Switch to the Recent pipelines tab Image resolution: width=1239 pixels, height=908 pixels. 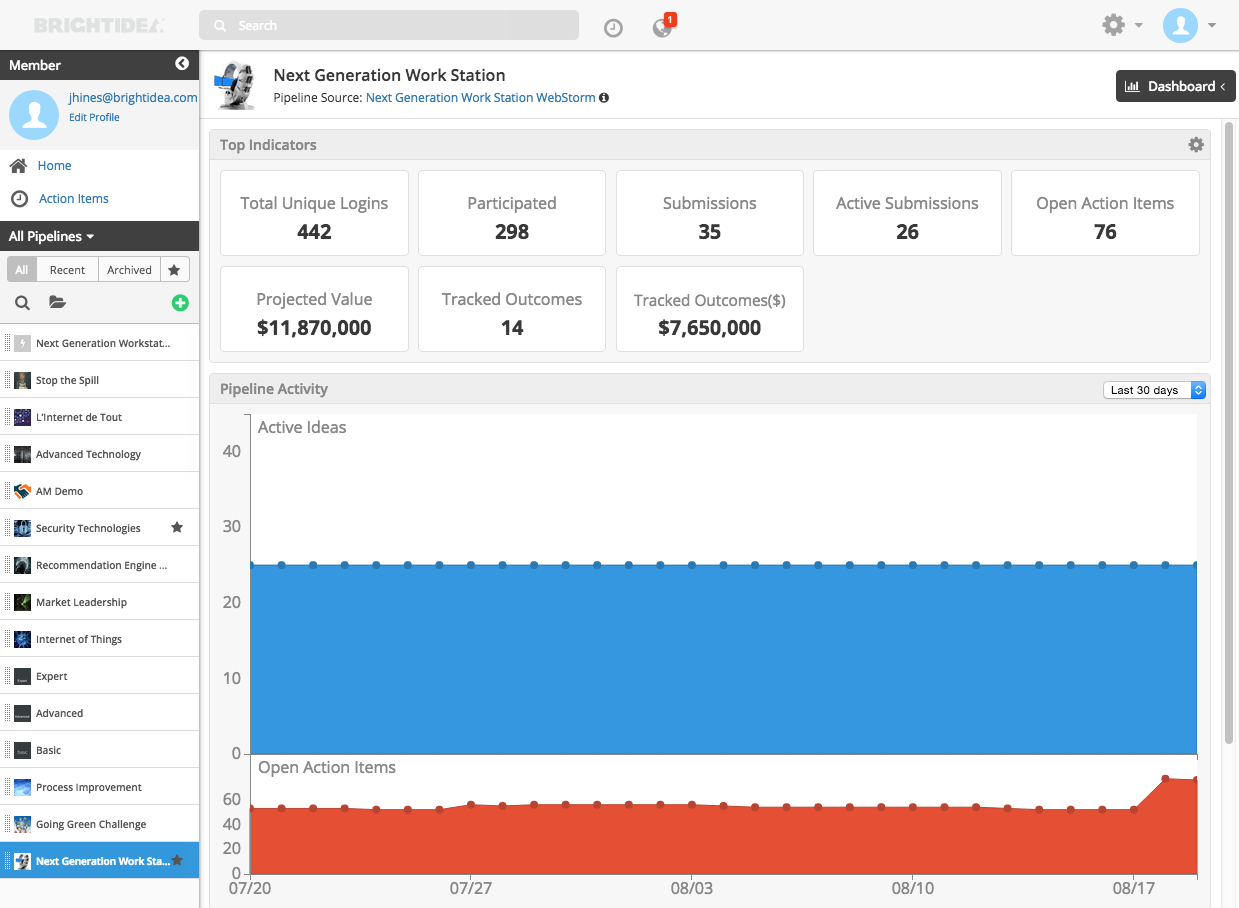pos(67,270)
